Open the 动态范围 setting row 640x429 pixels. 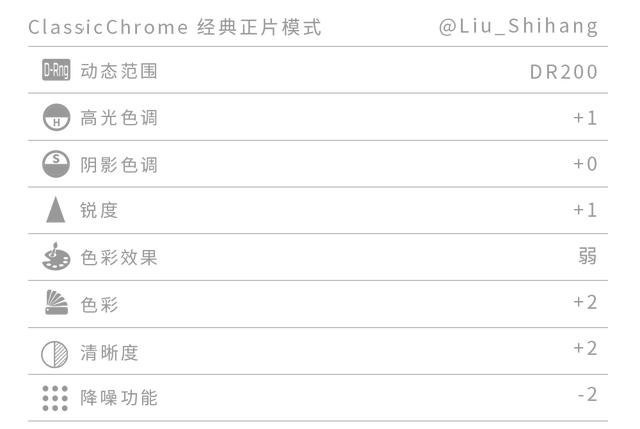318,70
